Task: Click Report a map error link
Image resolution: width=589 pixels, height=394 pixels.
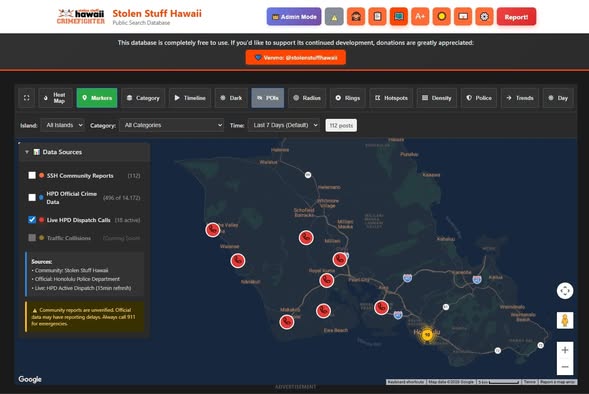Action: 557,382
